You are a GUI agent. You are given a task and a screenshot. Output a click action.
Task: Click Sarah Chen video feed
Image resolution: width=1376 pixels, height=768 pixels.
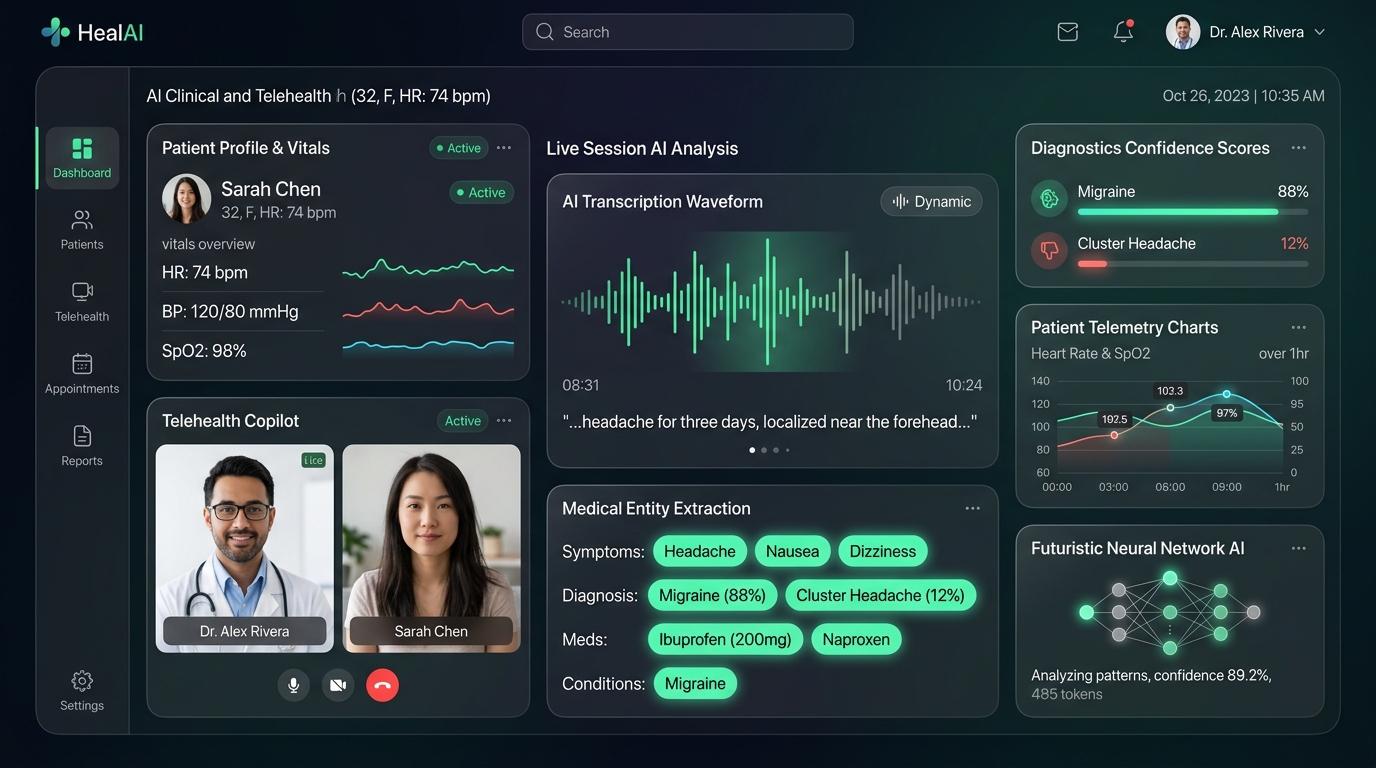pos(431,549)
